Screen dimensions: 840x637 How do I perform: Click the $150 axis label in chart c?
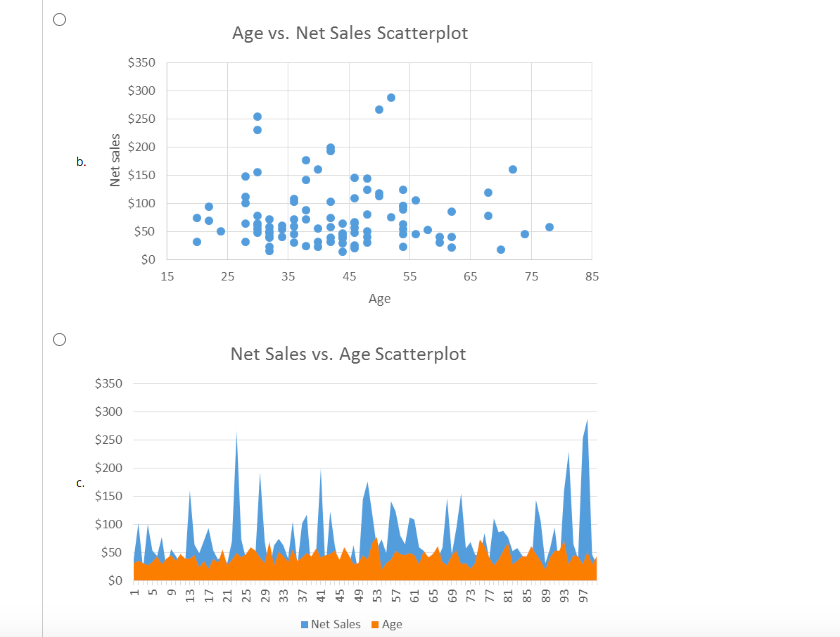coord(109,496)
